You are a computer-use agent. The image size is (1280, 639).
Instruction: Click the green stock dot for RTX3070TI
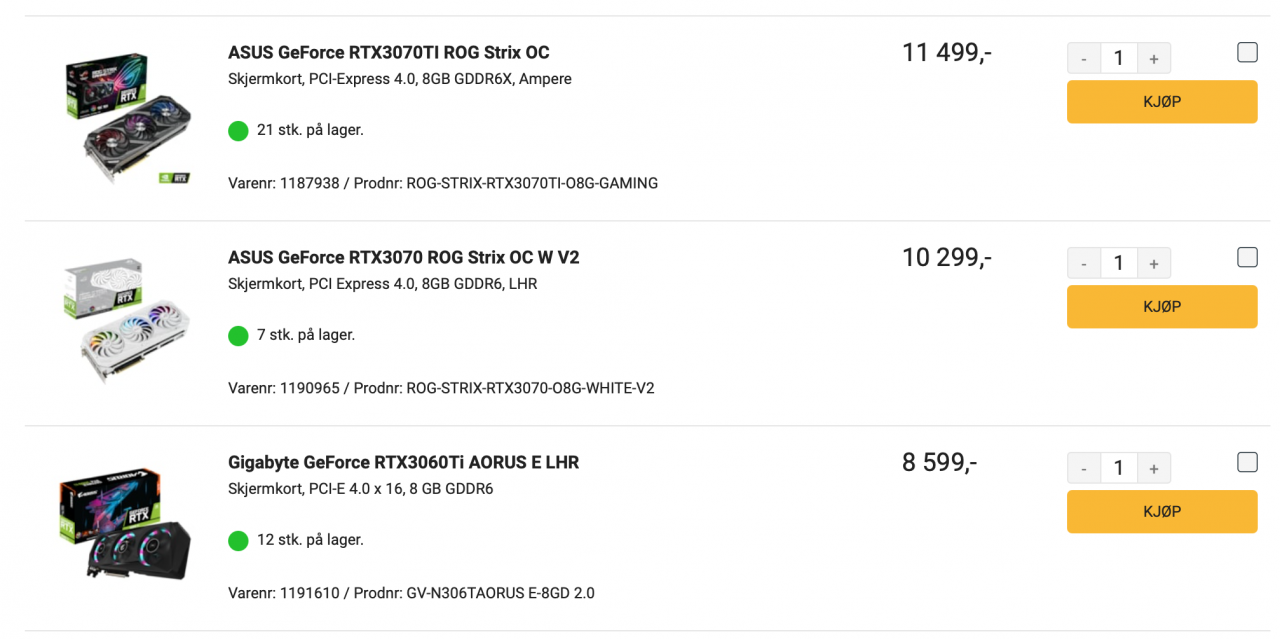tap(238, 130)
